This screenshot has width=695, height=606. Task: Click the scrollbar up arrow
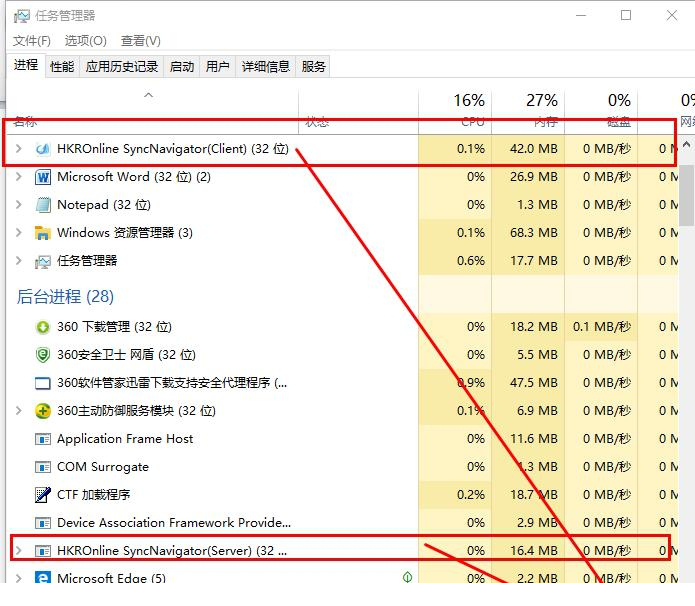[686, 145]
